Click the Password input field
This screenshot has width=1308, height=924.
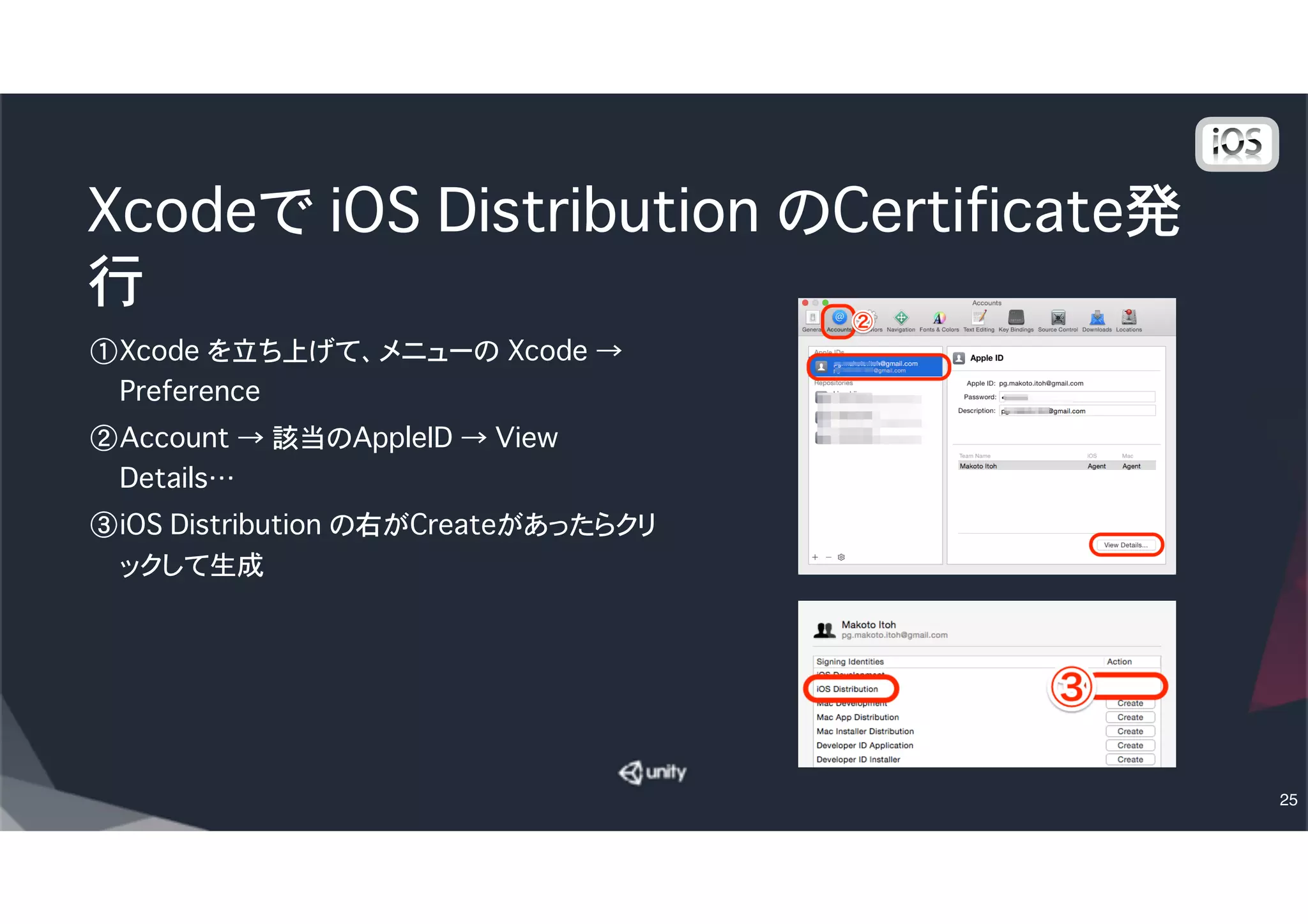[x=1077, y=397]
